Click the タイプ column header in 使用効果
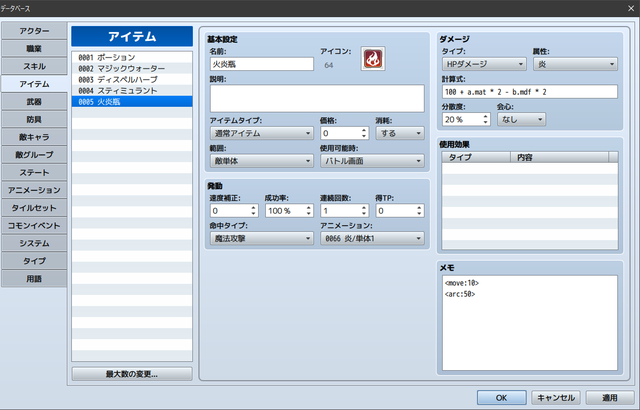The height and width of the screenshot is (410, 640). (476, 157)
